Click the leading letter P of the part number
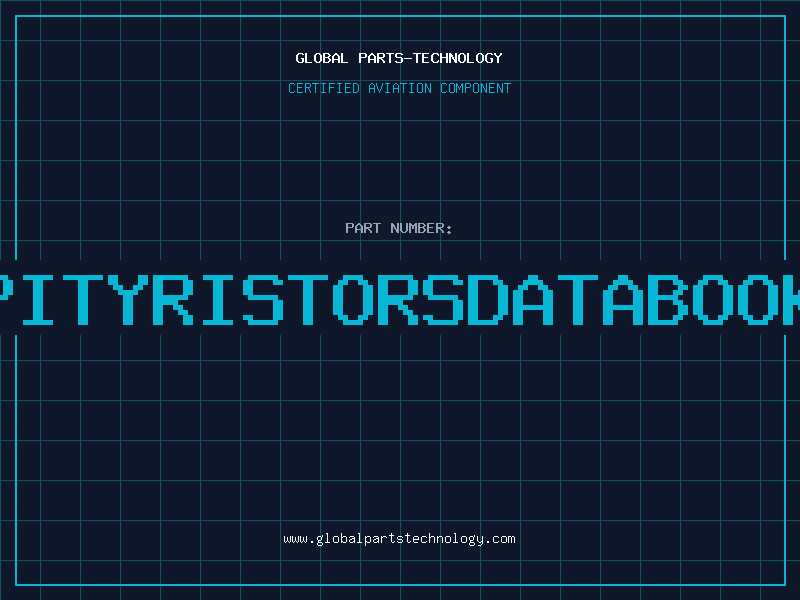 point(8,299)
